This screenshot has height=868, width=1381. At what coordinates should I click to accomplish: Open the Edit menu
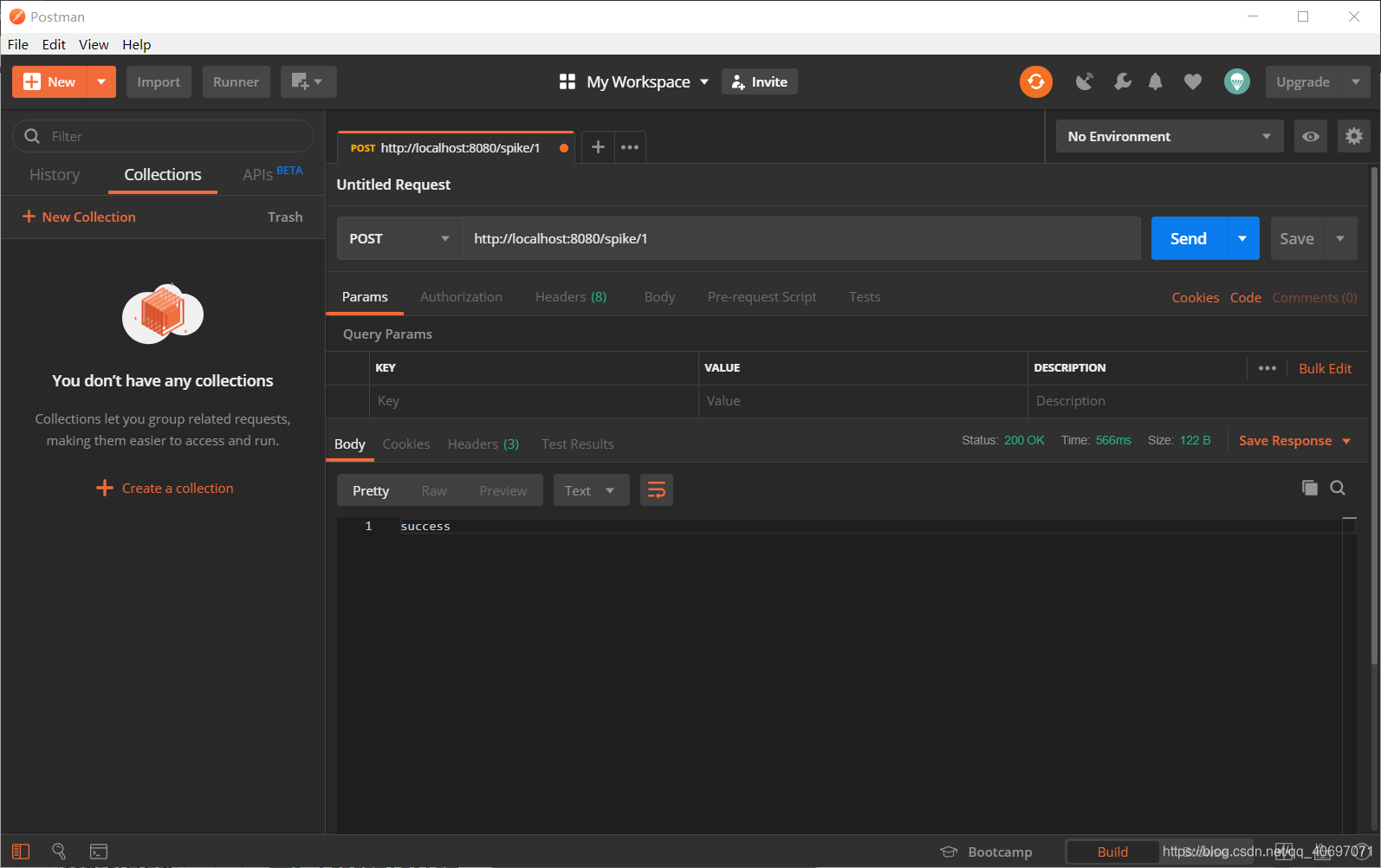coord(54,44)
